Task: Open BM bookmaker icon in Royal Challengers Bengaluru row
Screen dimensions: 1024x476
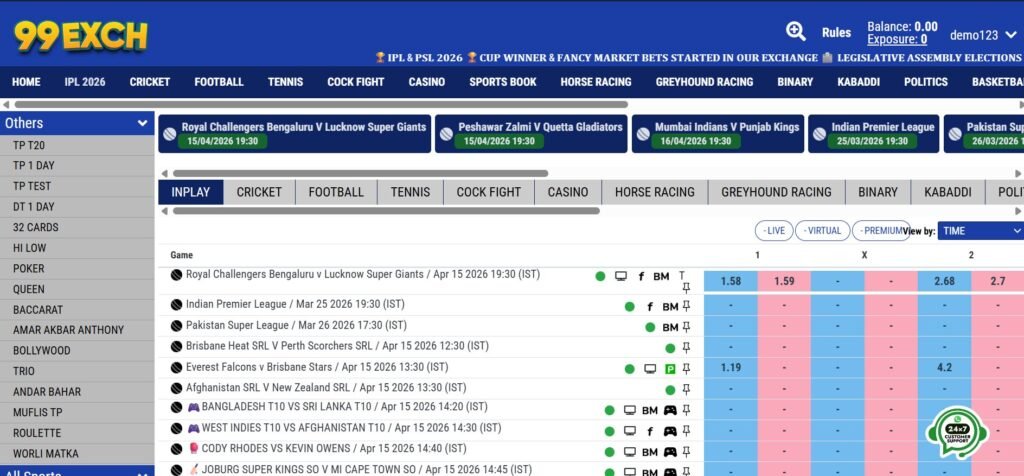Action: [x=661, y=276]
